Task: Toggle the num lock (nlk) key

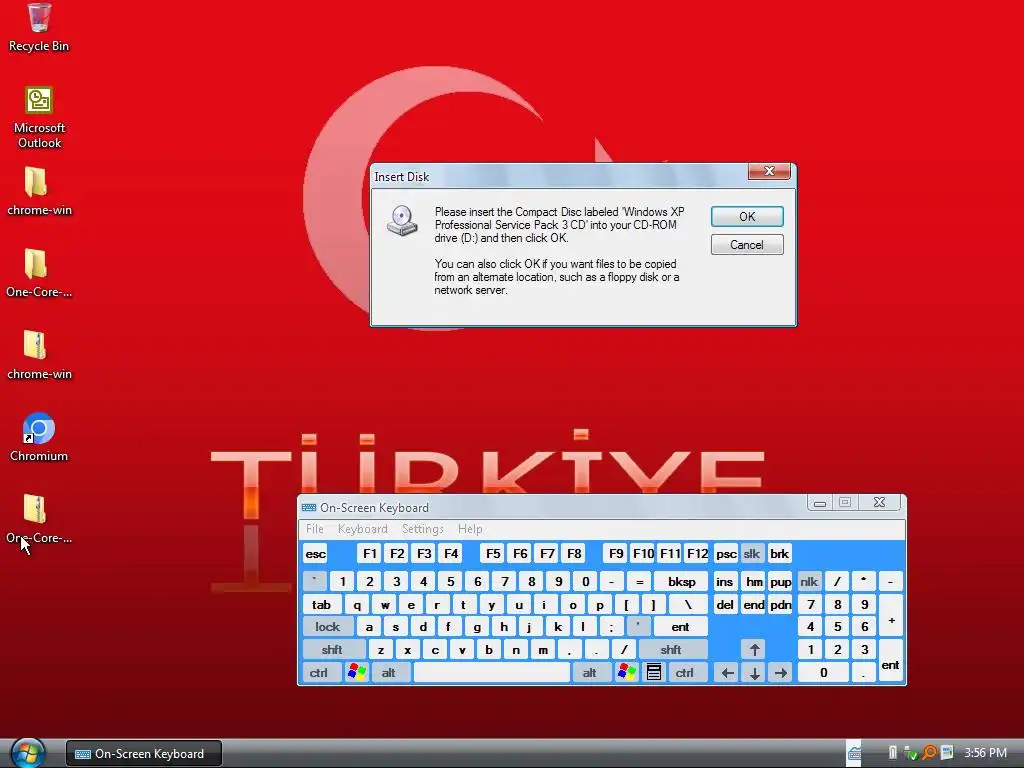Action: 809,581
